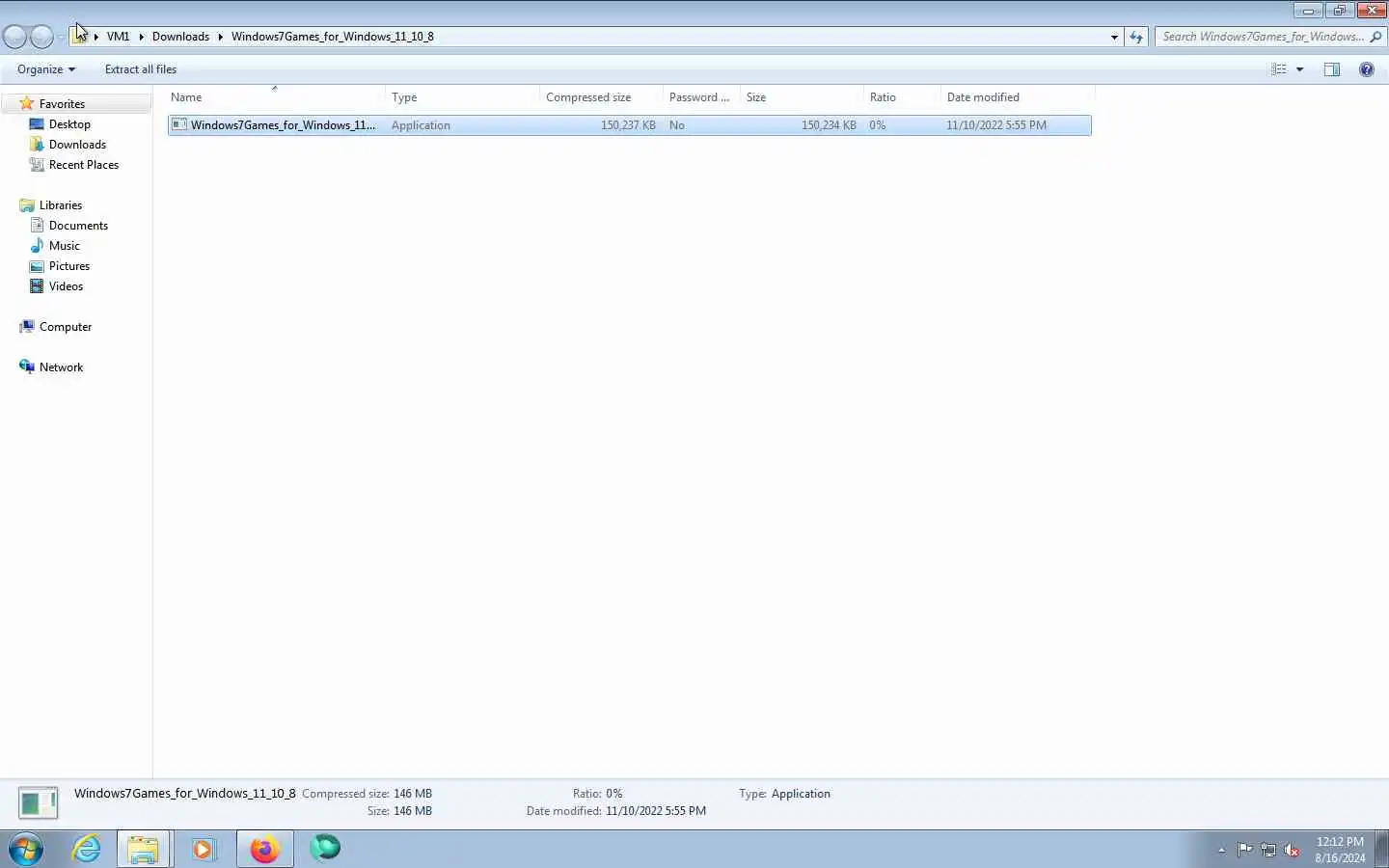
Task: Open Pictures library
Action: click(69, 266)
